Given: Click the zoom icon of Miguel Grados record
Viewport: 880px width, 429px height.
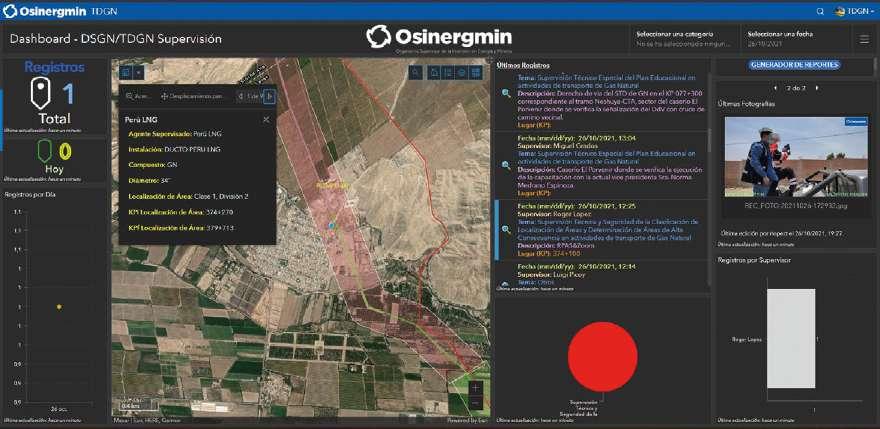Looking at the screenshot, I should pos(506,165).
